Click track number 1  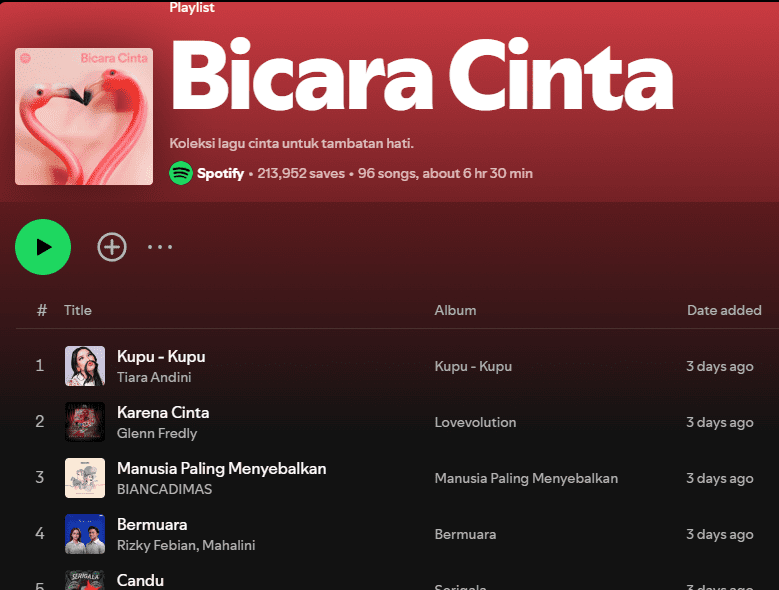[40, 366]
